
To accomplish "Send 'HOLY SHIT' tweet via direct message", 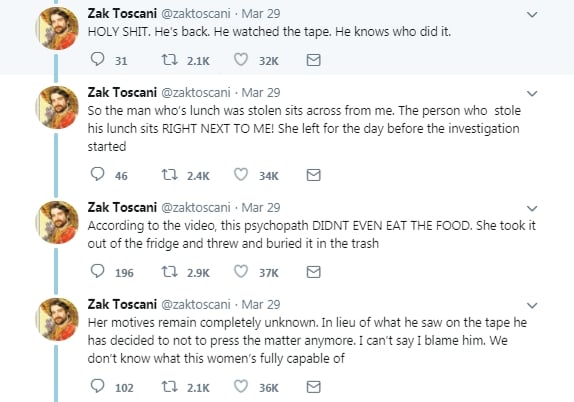I will [313, 60].
